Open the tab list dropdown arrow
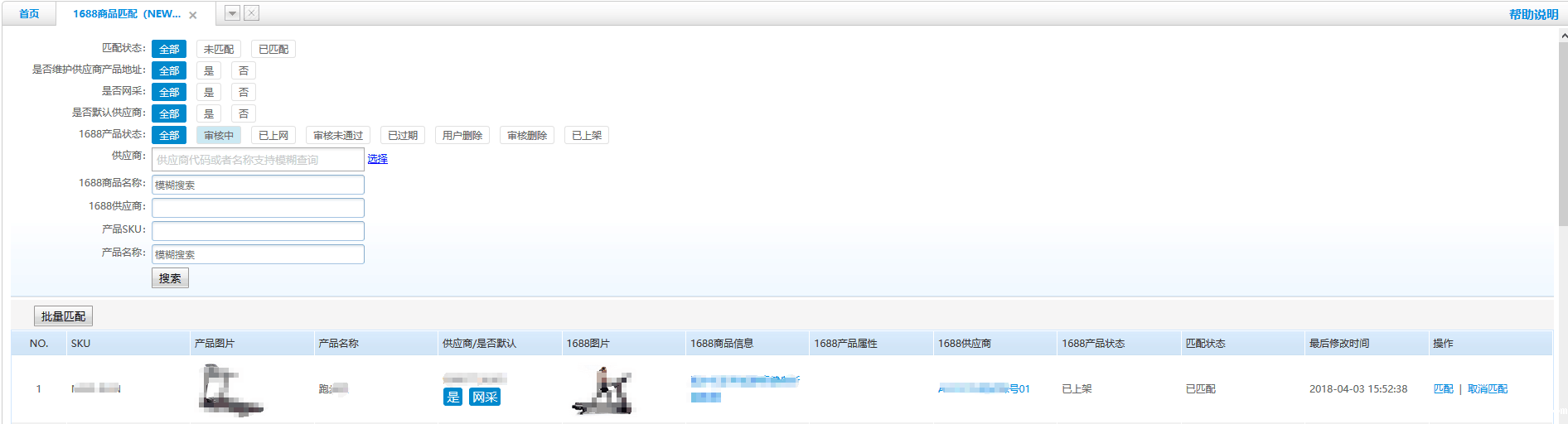1568x424 pixels. (x=233, y=13)
